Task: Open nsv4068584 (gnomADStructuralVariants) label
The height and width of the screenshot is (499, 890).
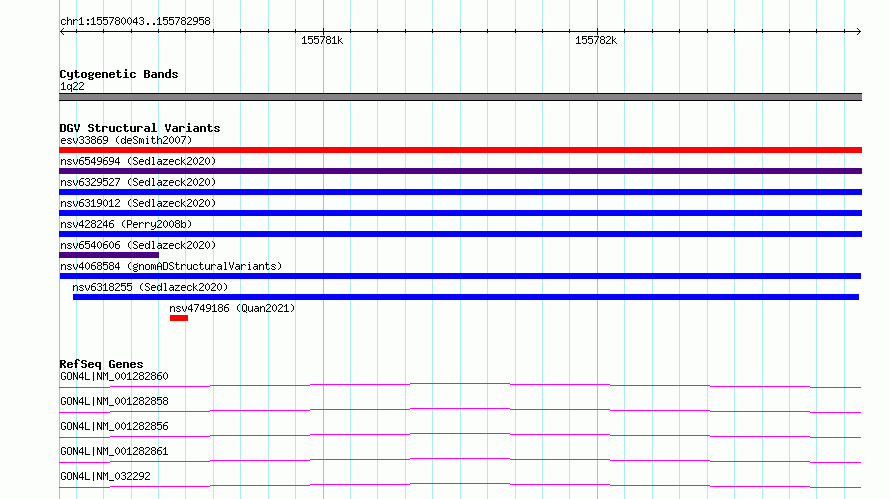Action: (x=171, y=266)
